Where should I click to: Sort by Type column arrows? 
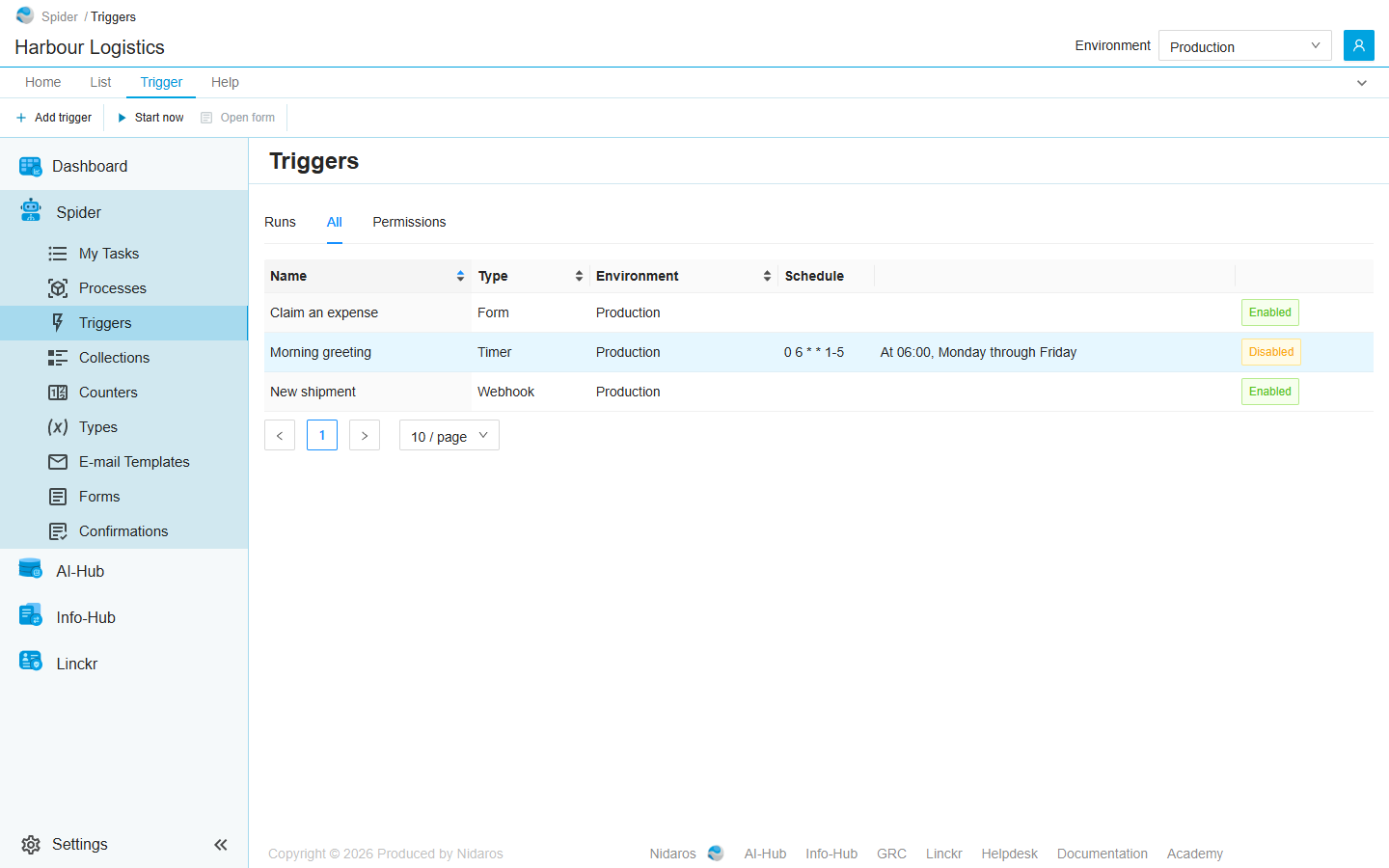tap(579, 276)
